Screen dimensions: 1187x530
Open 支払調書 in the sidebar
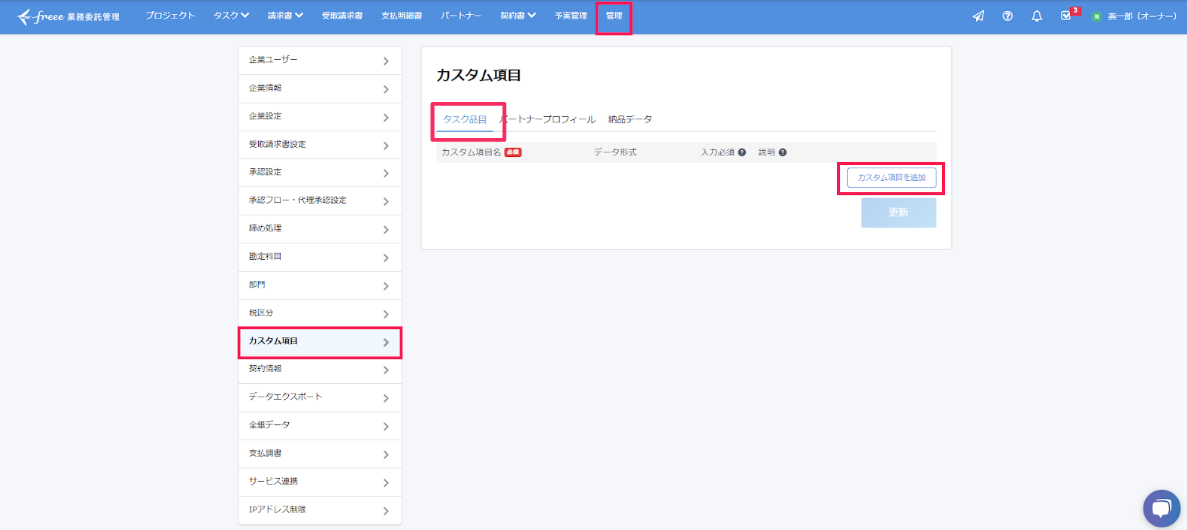click(x=319, y=454)
